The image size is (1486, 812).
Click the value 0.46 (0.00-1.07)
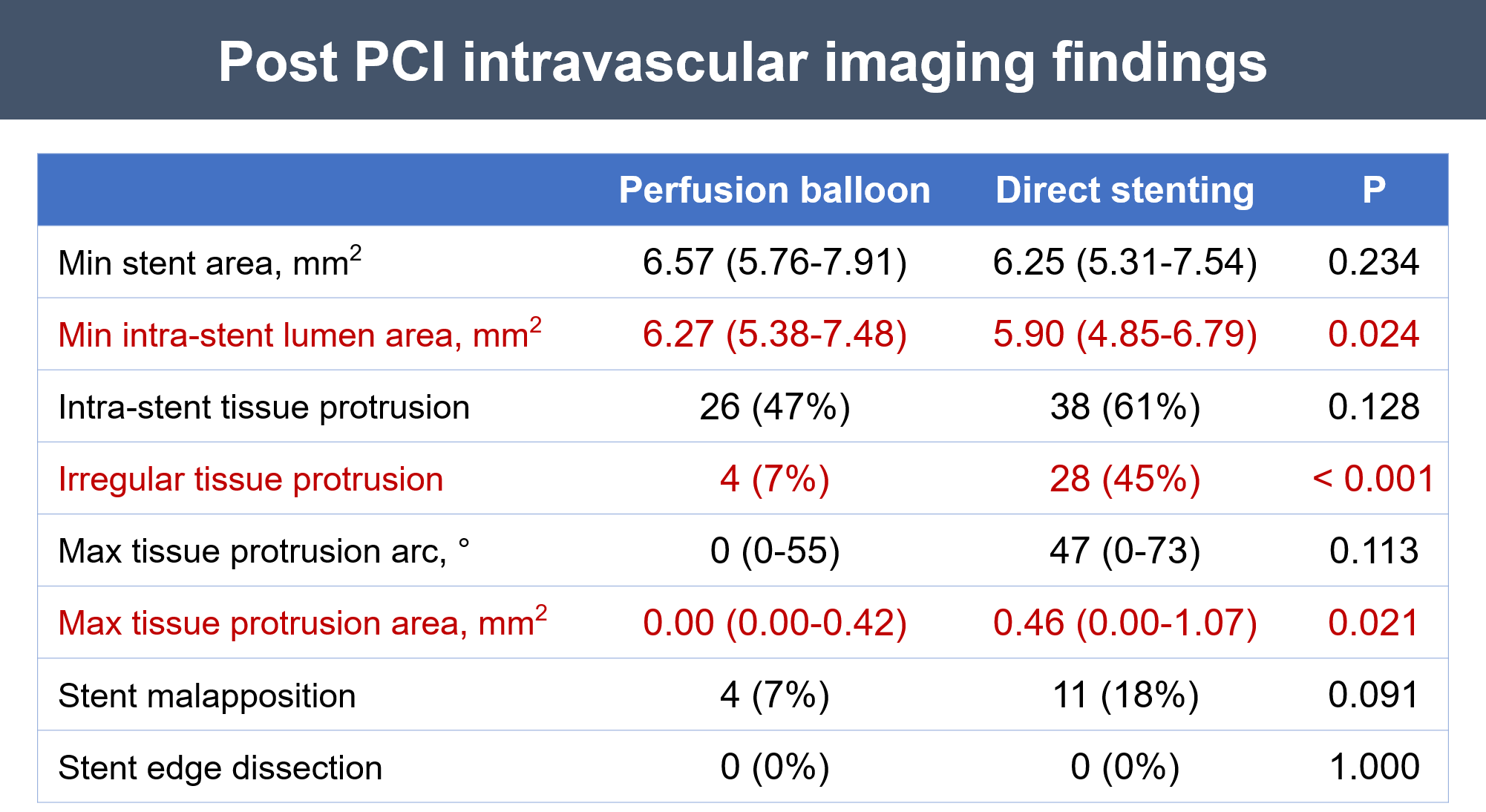click(1125, 623)
